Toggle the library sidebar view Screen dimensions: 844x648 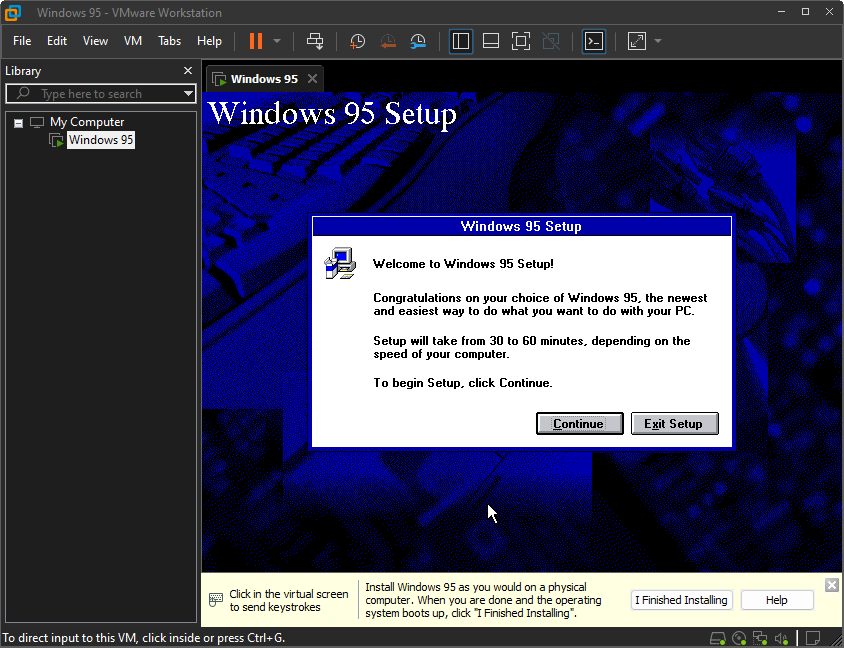click(461, 41)
